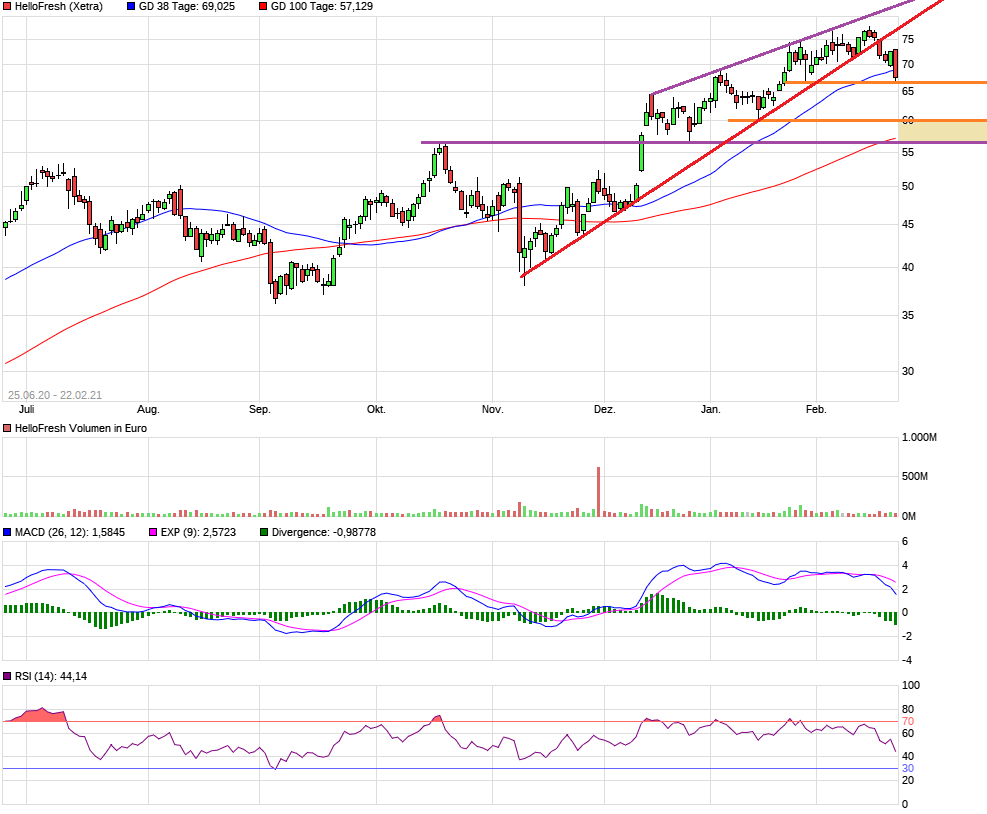Select the 'GD 38 Tage: 69,025' label
987x814 pixels.
click(x=187, y=6)
